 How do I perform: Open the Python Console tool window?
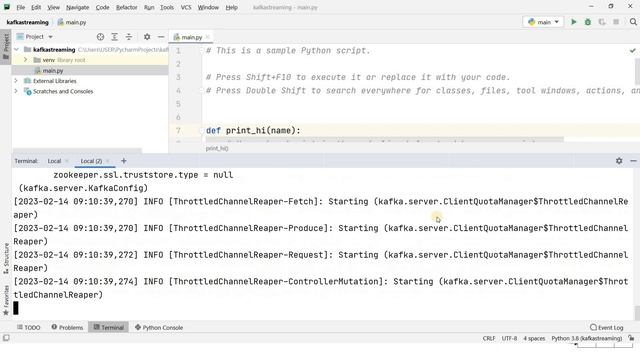[x=159, y=327]
